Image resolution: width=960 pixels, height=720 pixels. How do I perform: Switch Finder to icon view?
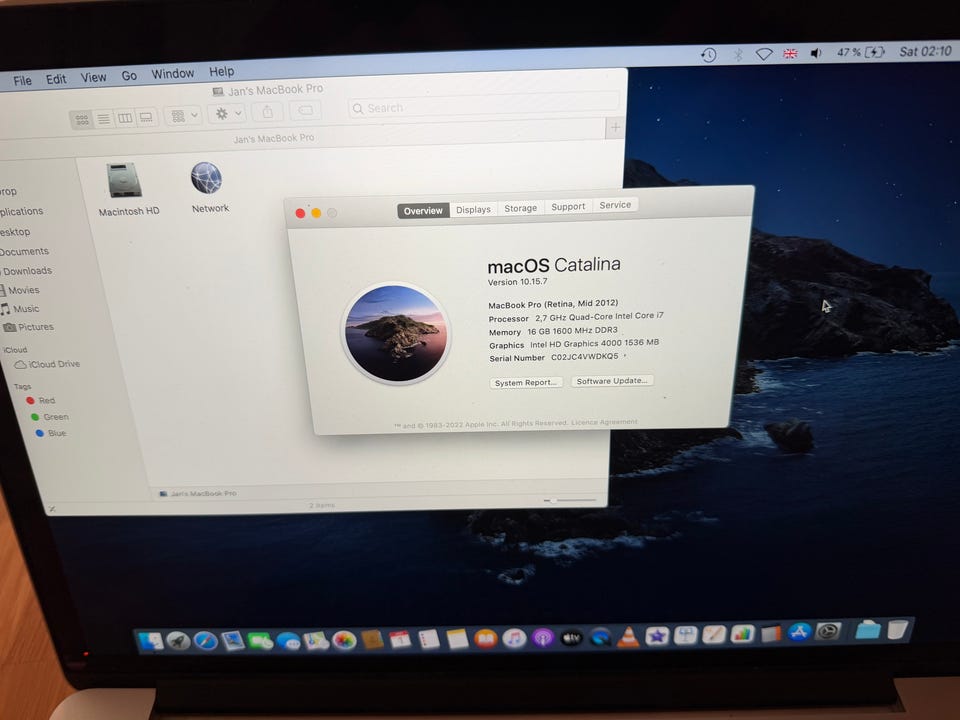tap(82, 119)
